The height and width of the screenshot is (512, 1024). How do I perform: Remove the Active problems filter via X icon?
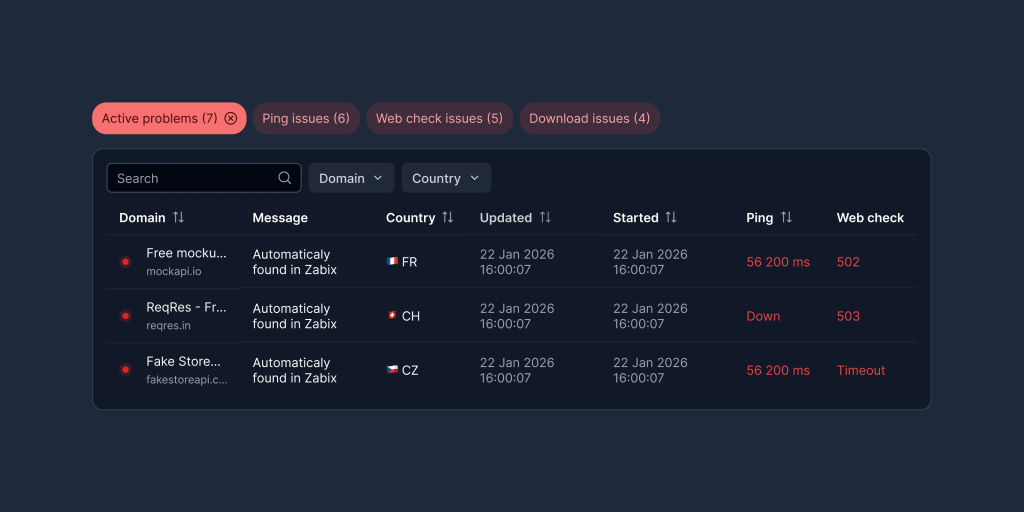(231, 118)
